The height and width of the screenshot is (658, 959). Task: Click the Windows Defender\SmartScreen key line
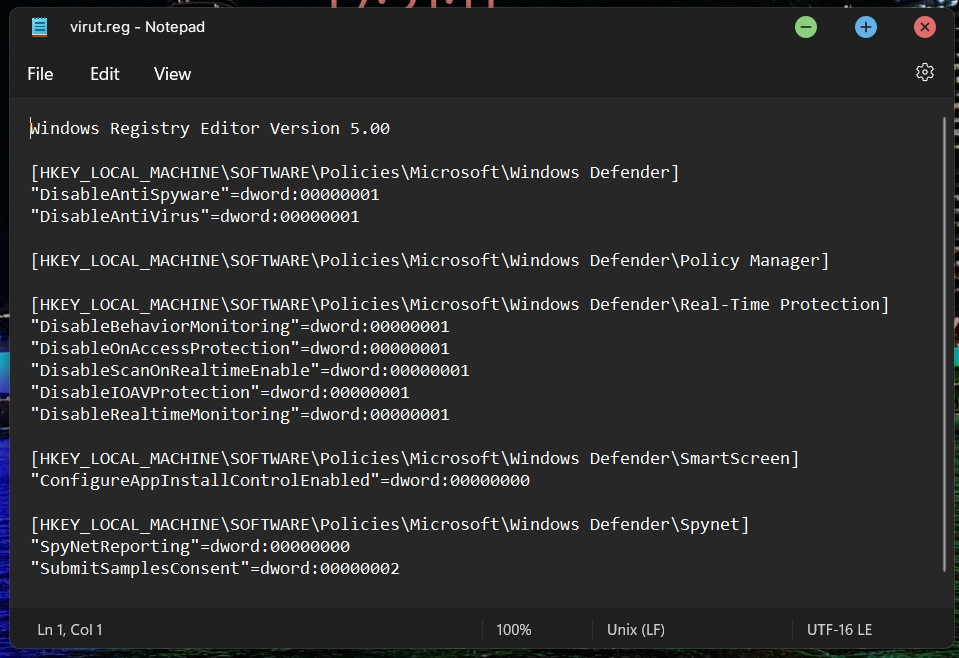pyautogui.click(x=415, y=459)
